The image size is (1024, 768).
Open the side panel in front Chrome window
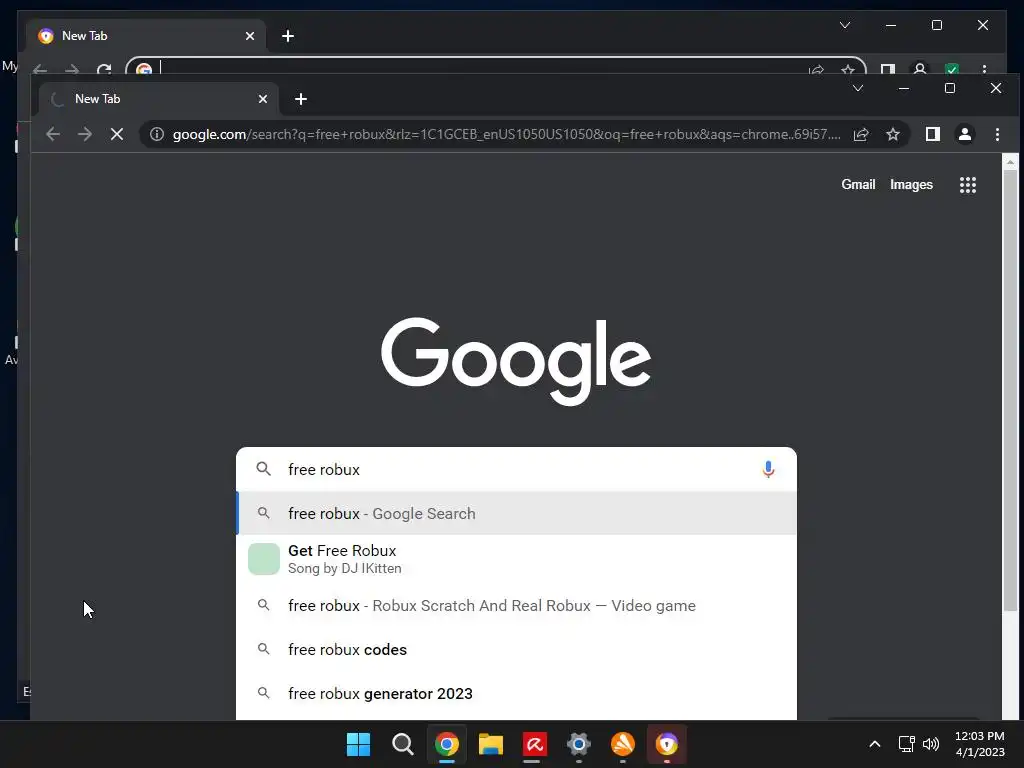tap(933, 134)
